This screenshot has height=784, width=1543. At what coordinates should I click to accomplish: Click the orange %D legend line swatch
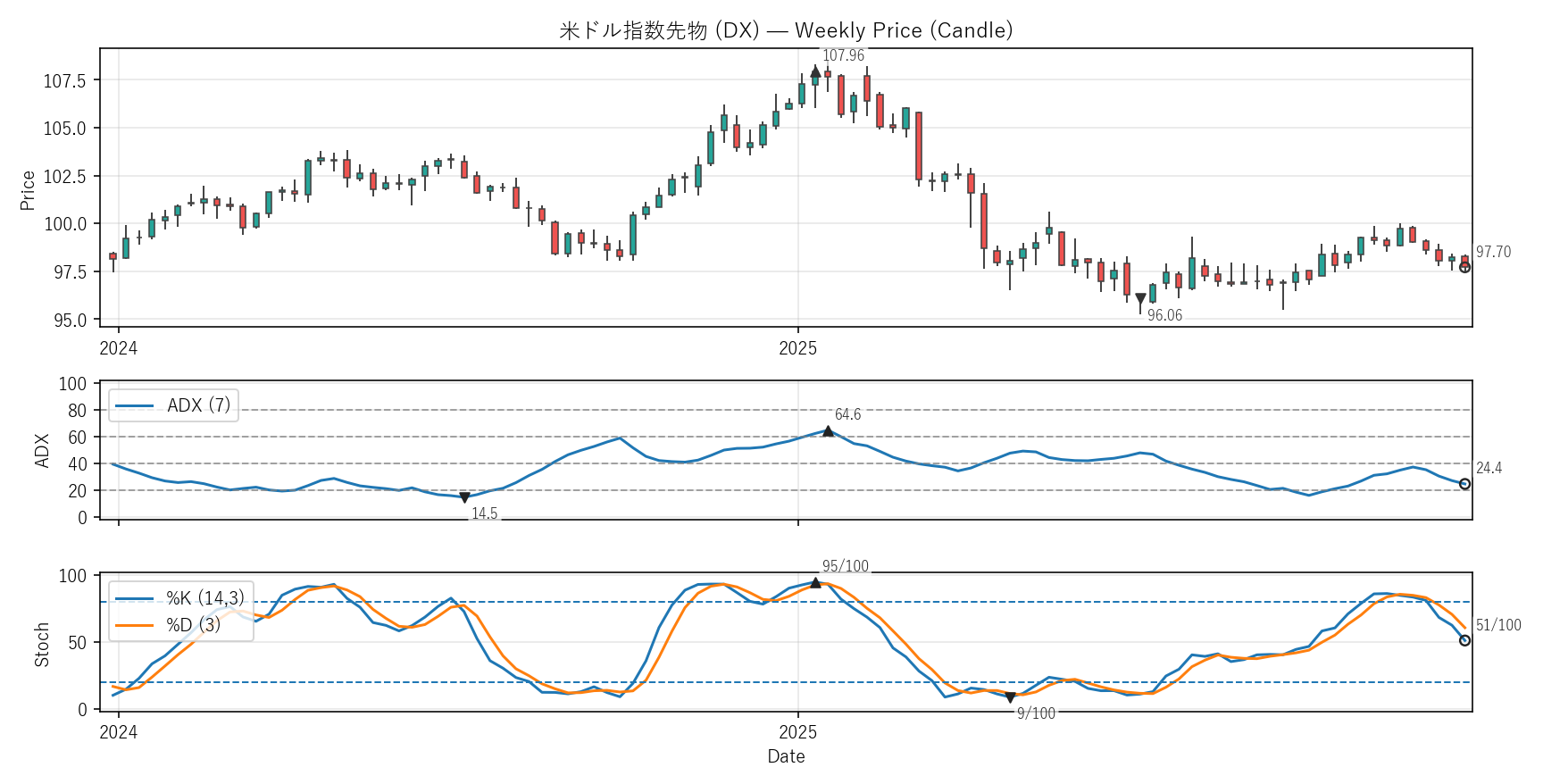point(134,624)
